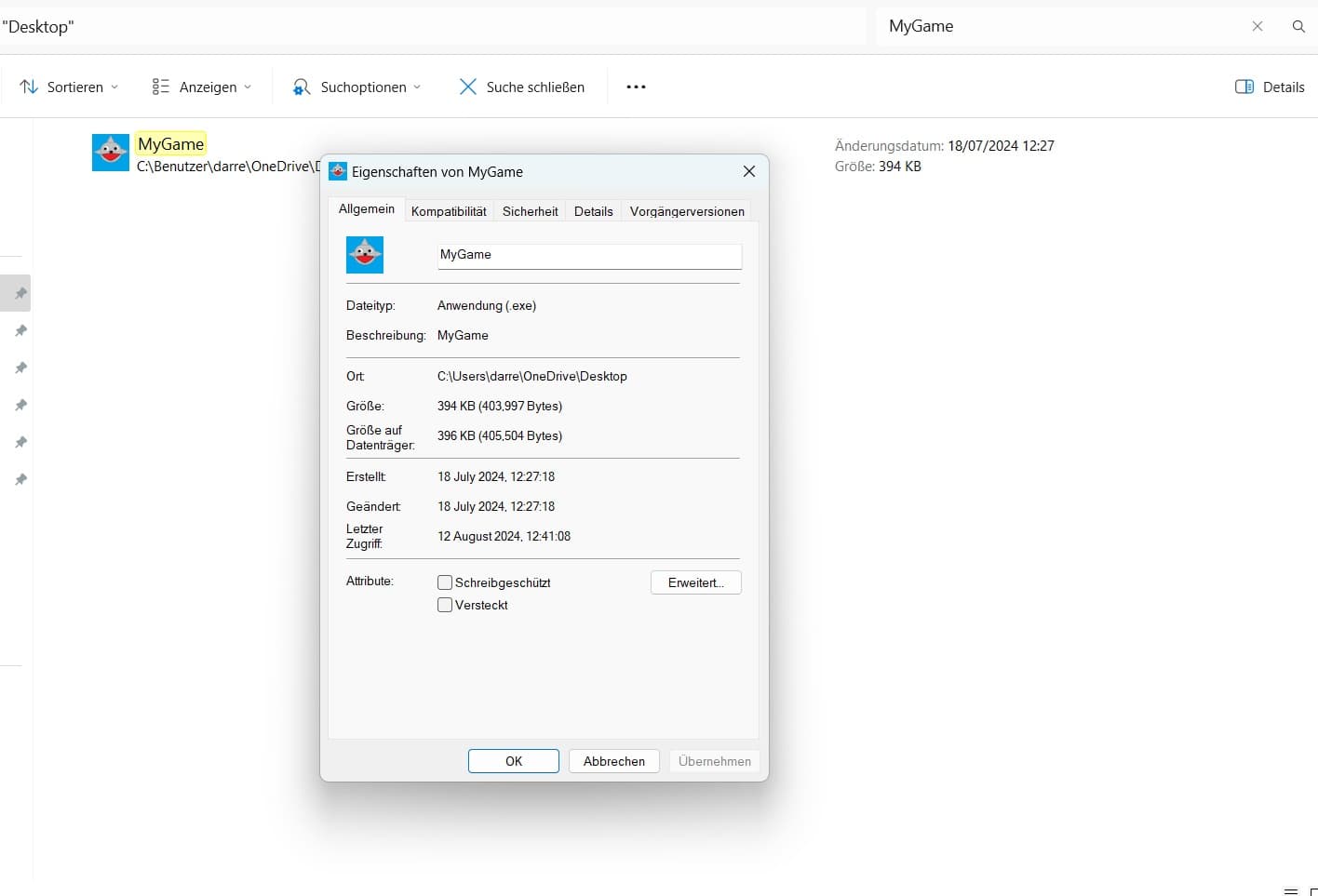
Task: Click the 394 KB (403,997 Bytes) value
Action: pyautogui.click(x=500, y=406)
